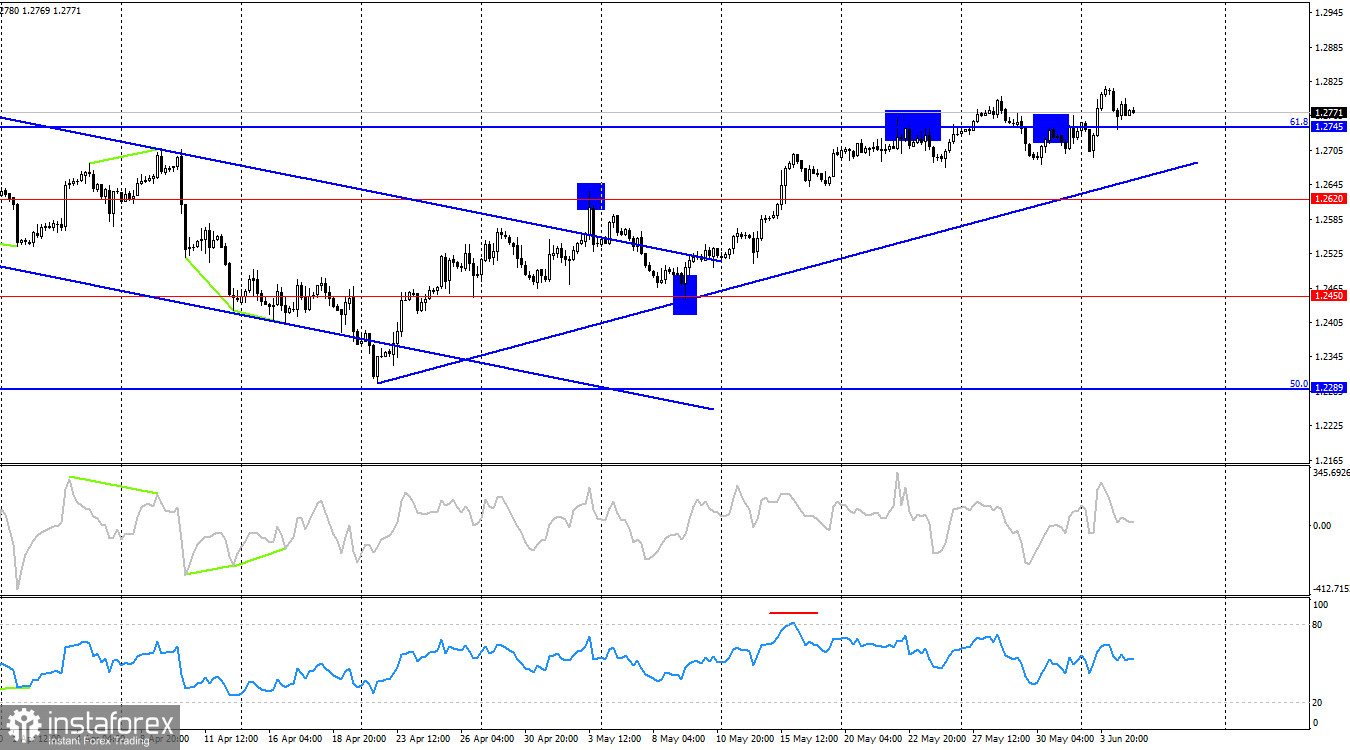Click the 1.2705 price scale value
The height and width of the screenshot is (750, 1350).
[x=1331, y=151]
